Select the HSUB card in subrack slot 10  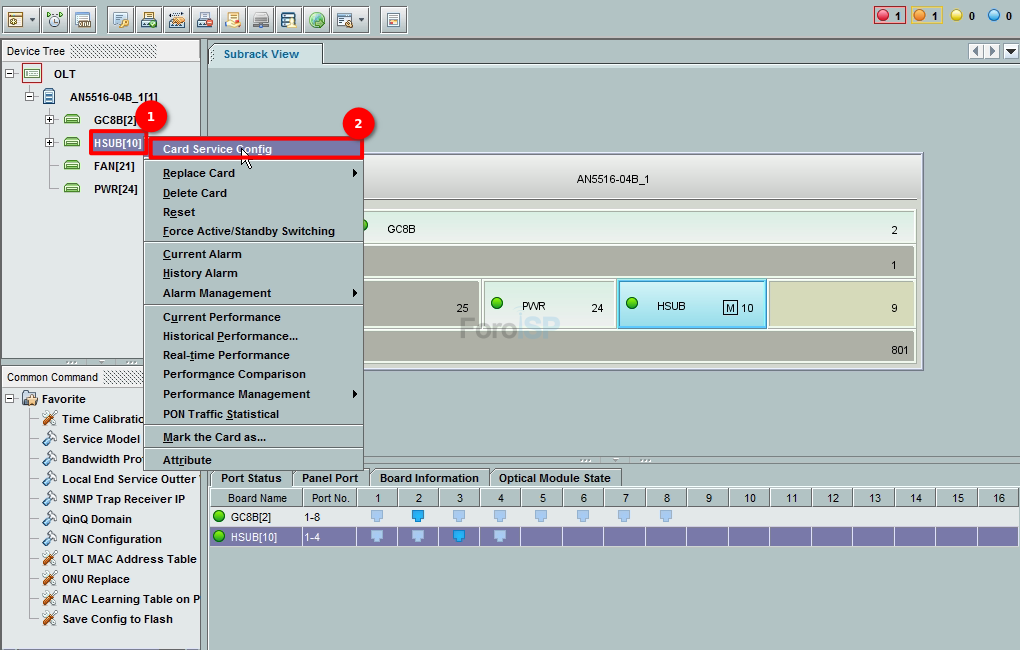[692, 305]
